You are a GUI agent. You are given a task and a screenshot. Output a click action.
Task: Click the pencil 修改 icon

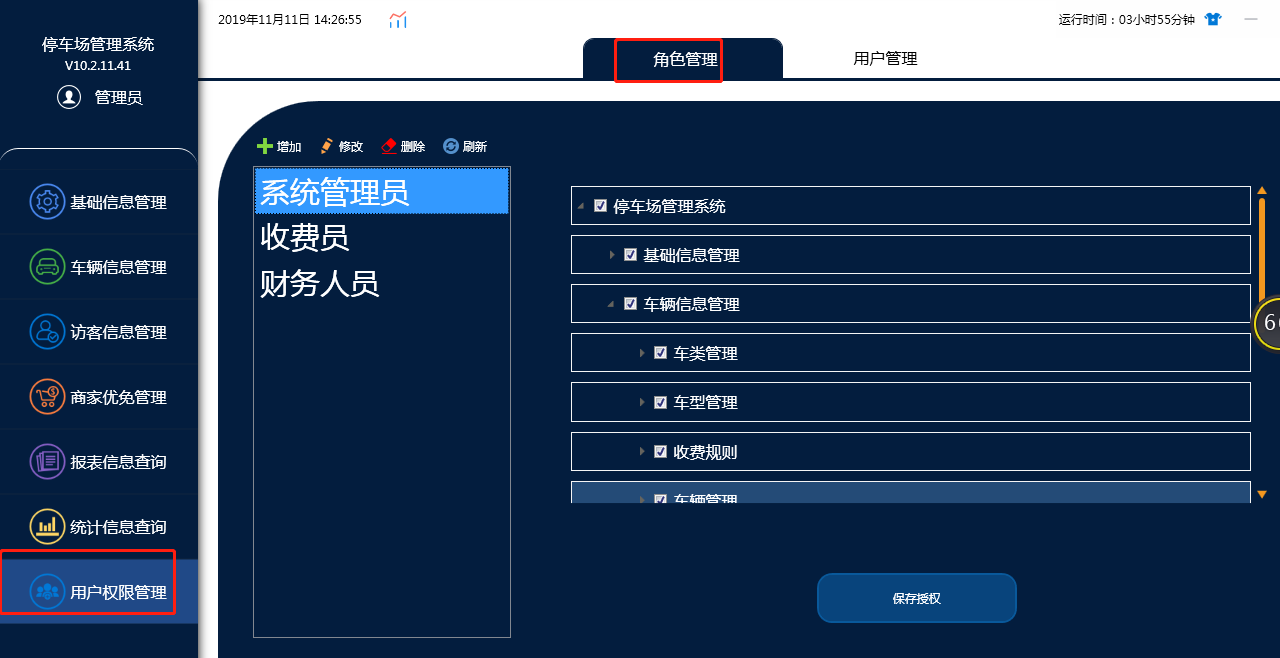pyautogui.click(x=326, y=146)
